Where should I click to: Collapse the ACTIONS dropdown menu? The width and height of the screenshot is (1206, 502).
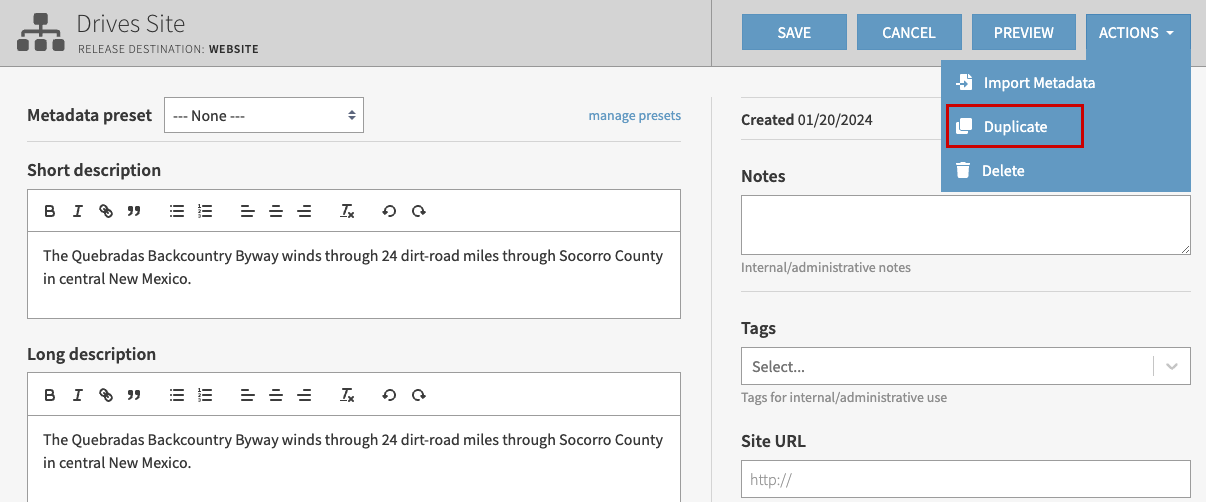(x=1138, y=33)
